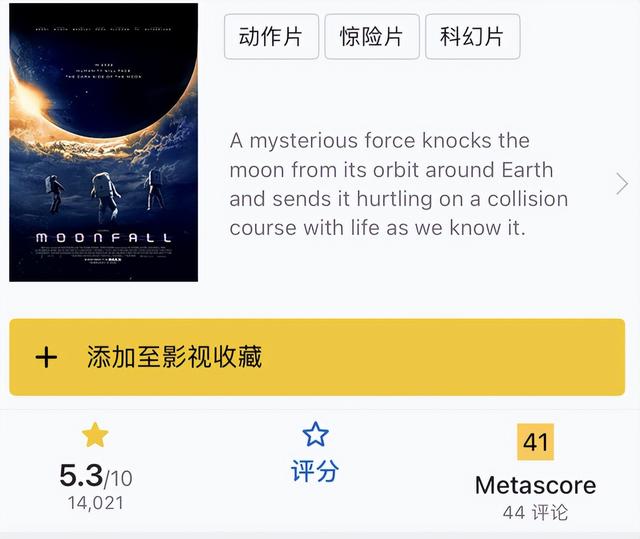Open the Moonfall poster image
This screenshot has width=640, height=539.
pyautogui.click(x=104, y=142)
